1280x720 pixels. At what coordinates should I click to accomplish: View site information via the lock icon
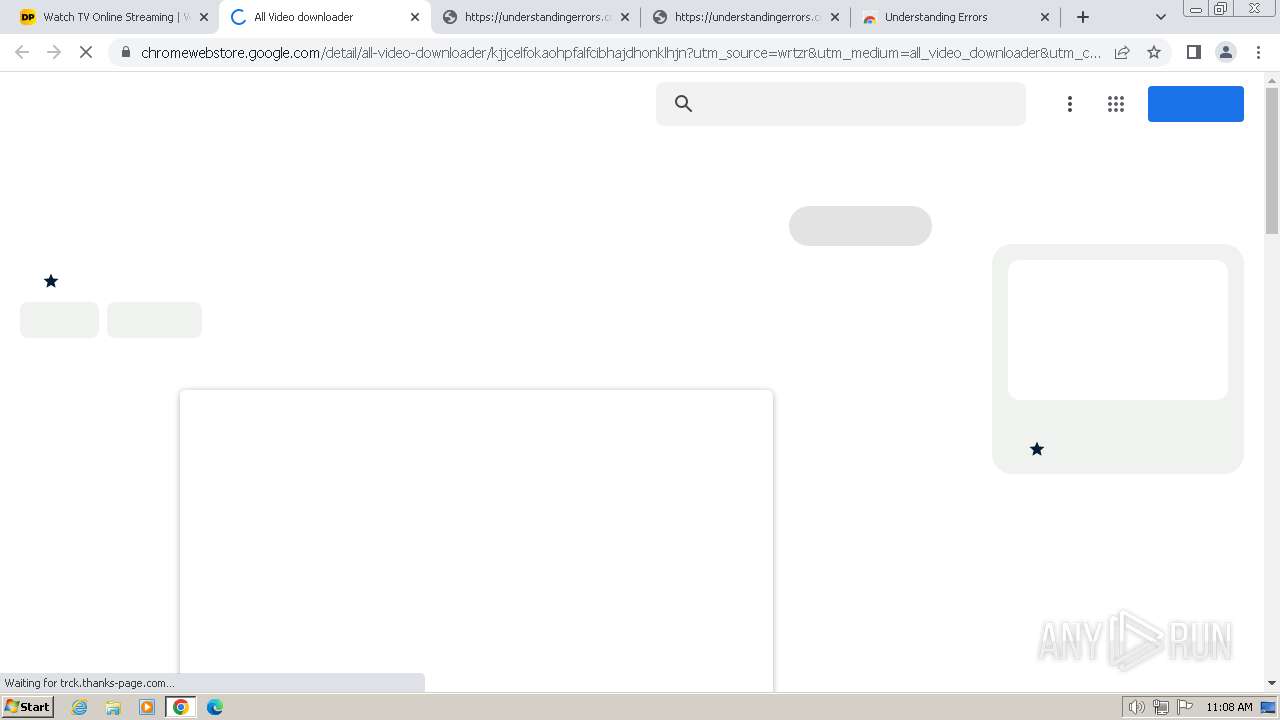coord(126,52)
